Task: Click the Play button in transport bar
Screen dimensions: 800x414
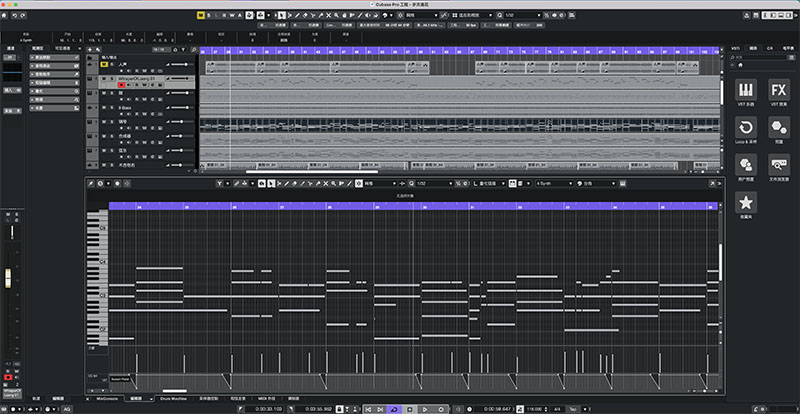Action: click(x=424, y=409)
